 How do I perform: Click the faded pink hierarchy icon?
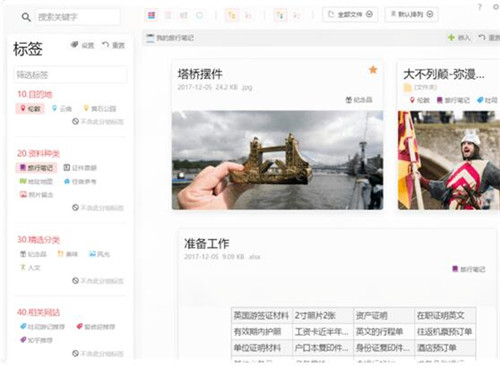(x=297, y=15)
